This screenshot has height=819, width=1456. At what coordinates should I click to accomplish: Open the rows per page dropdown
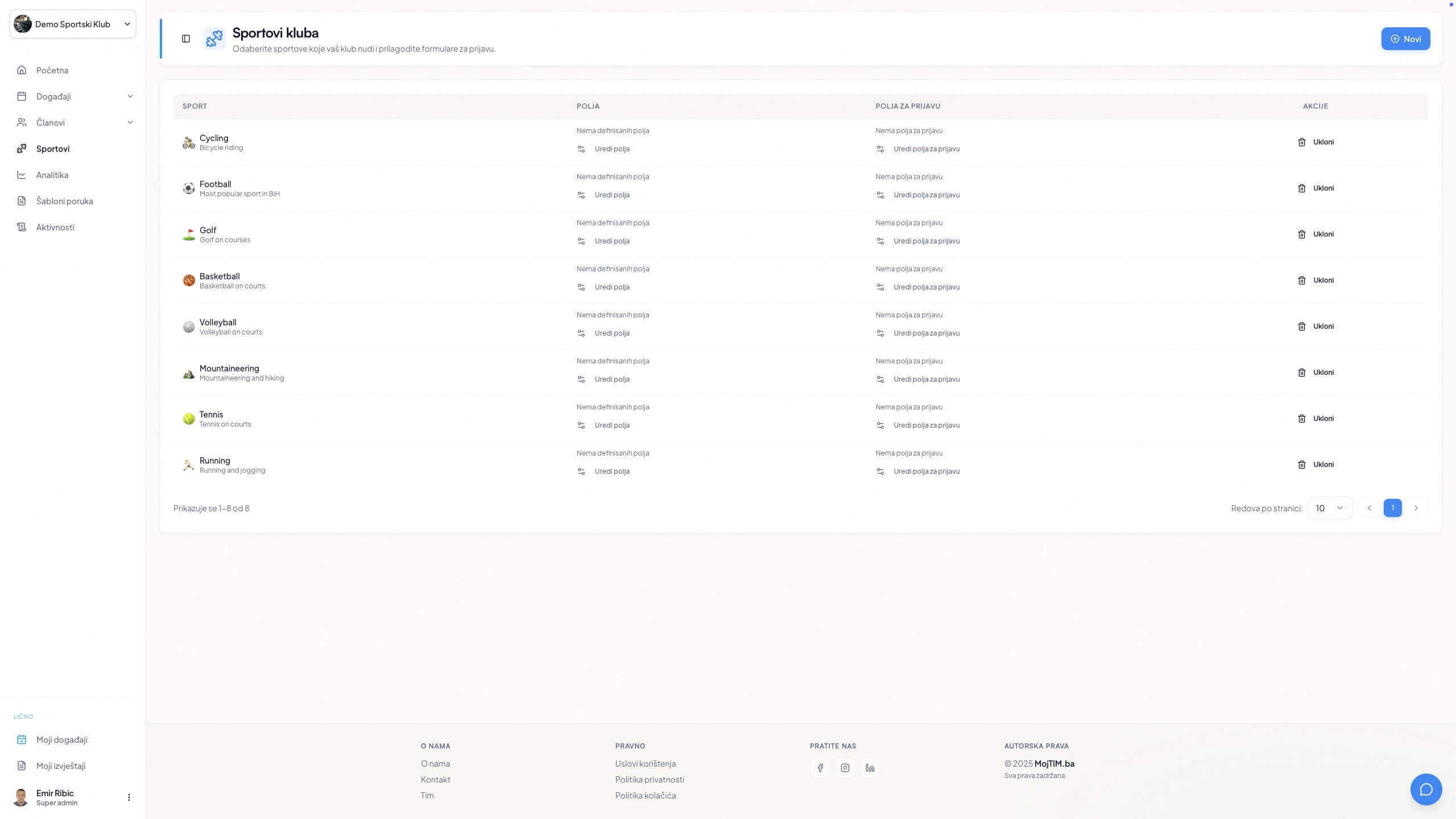(1329, 508)
